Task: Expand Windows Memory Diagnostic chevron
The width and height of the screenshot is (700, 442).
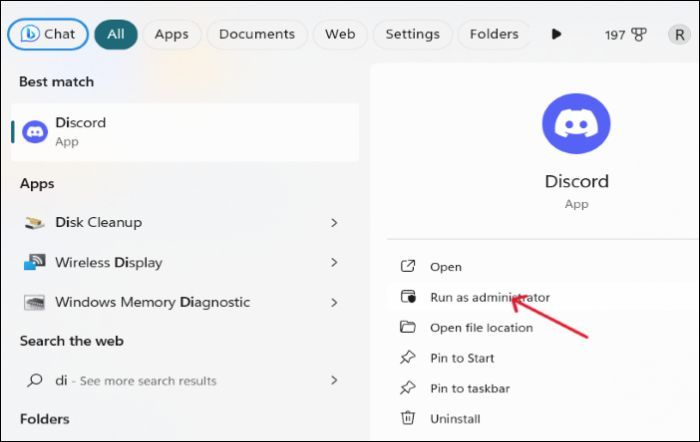Action: 334,303
